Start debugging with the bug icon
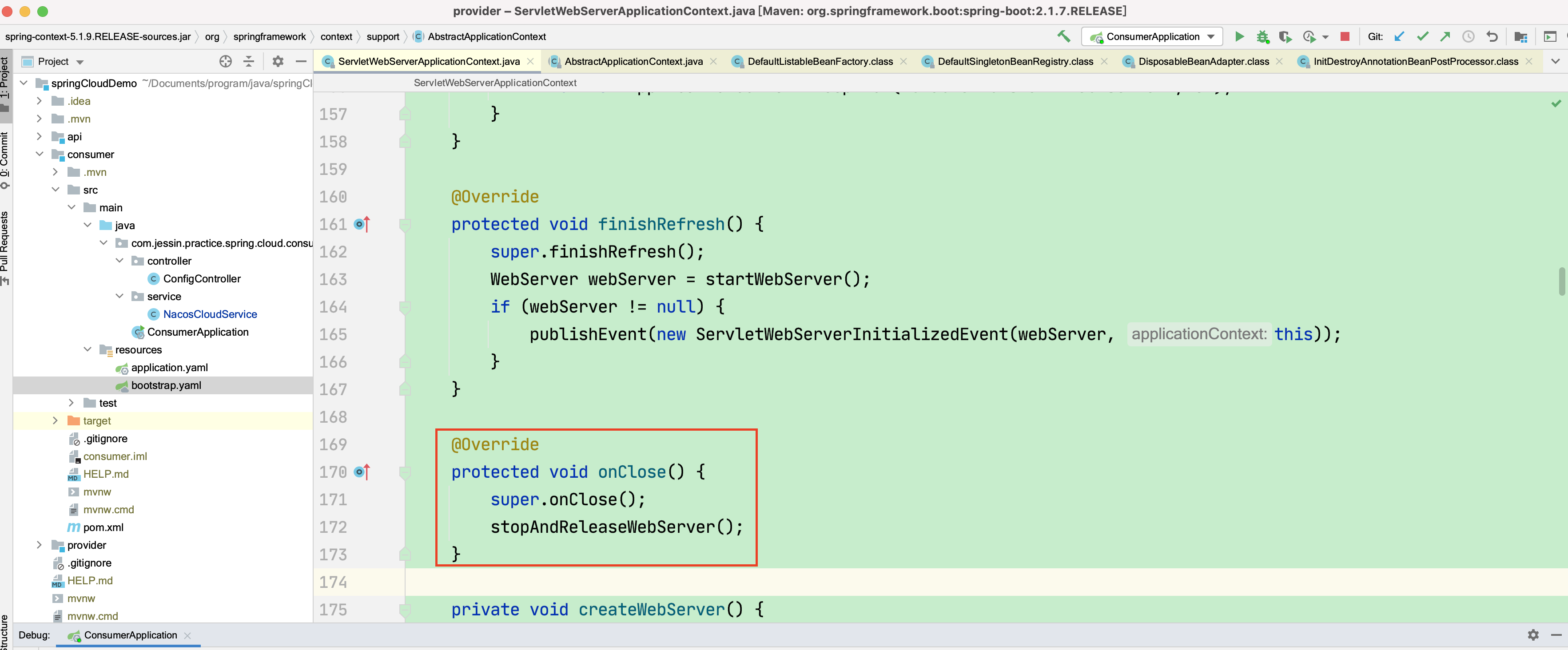1568x650 pixels. pyautogui.click(x=1262, y=36)
